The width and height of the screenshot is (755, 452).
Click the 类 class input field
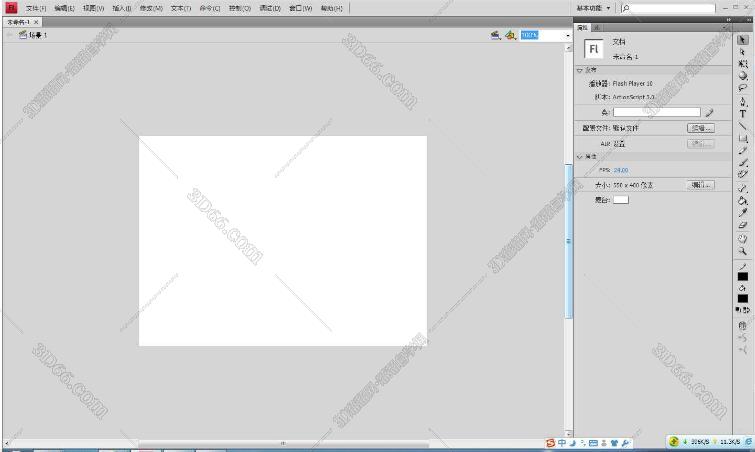click(656, 112)
